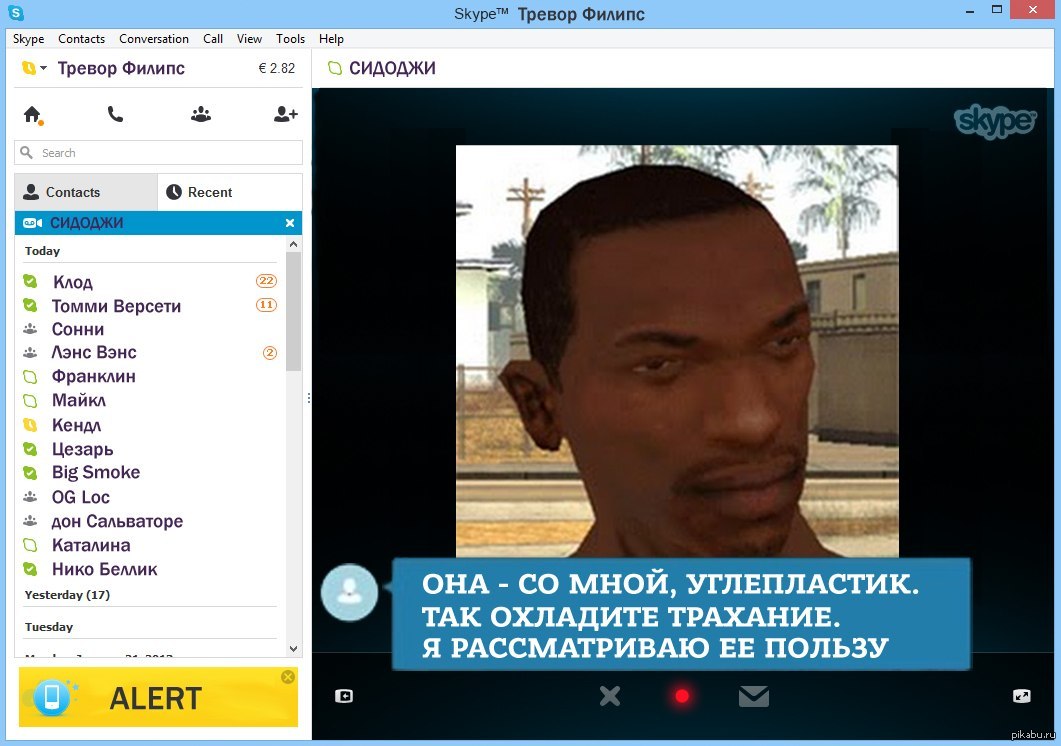Click the envelope message icon
The image size is (1061, 746).
click(754, 696)
